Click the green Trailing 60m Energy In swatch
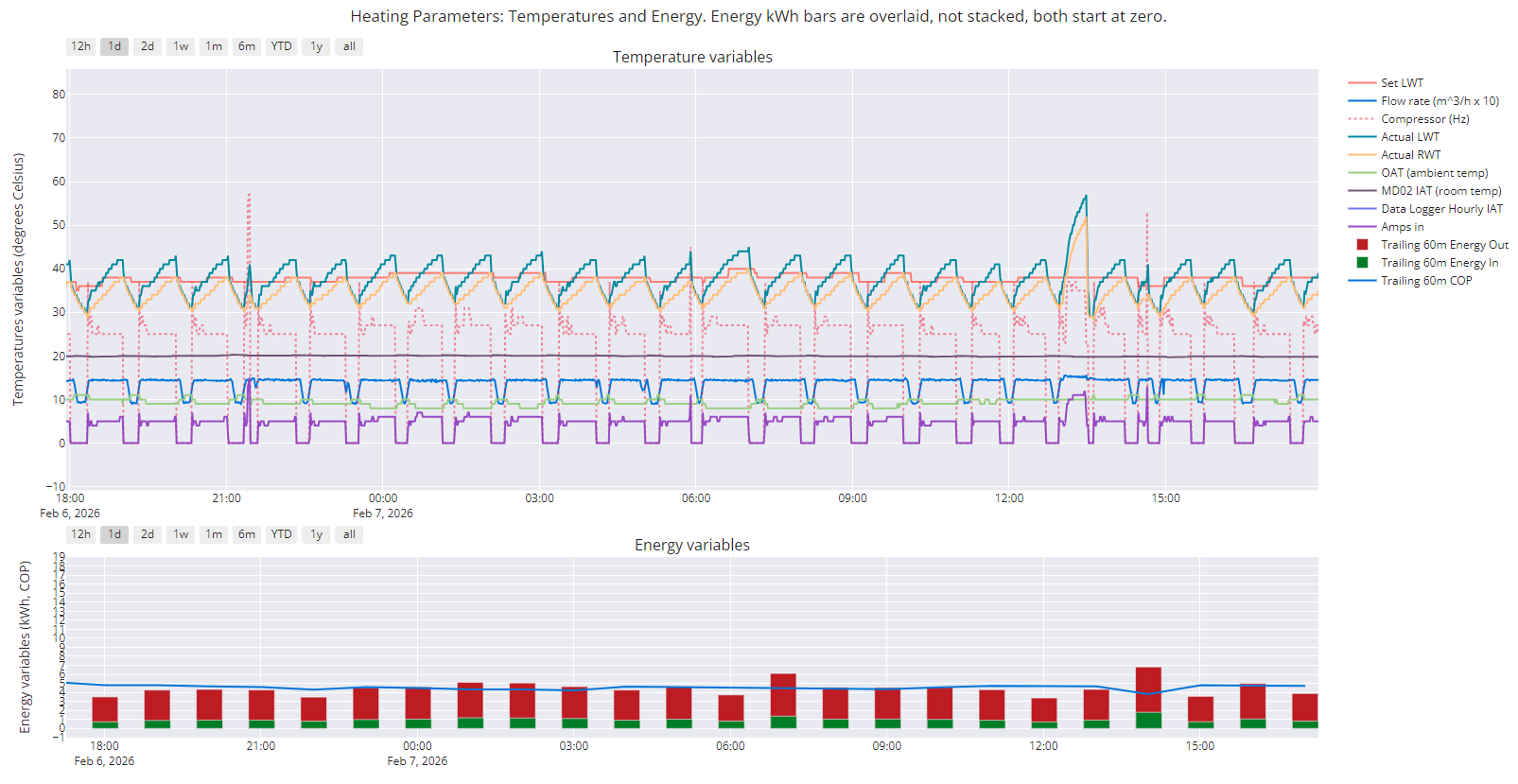Screen dimensions: 1518x784 pos(1362,263)
